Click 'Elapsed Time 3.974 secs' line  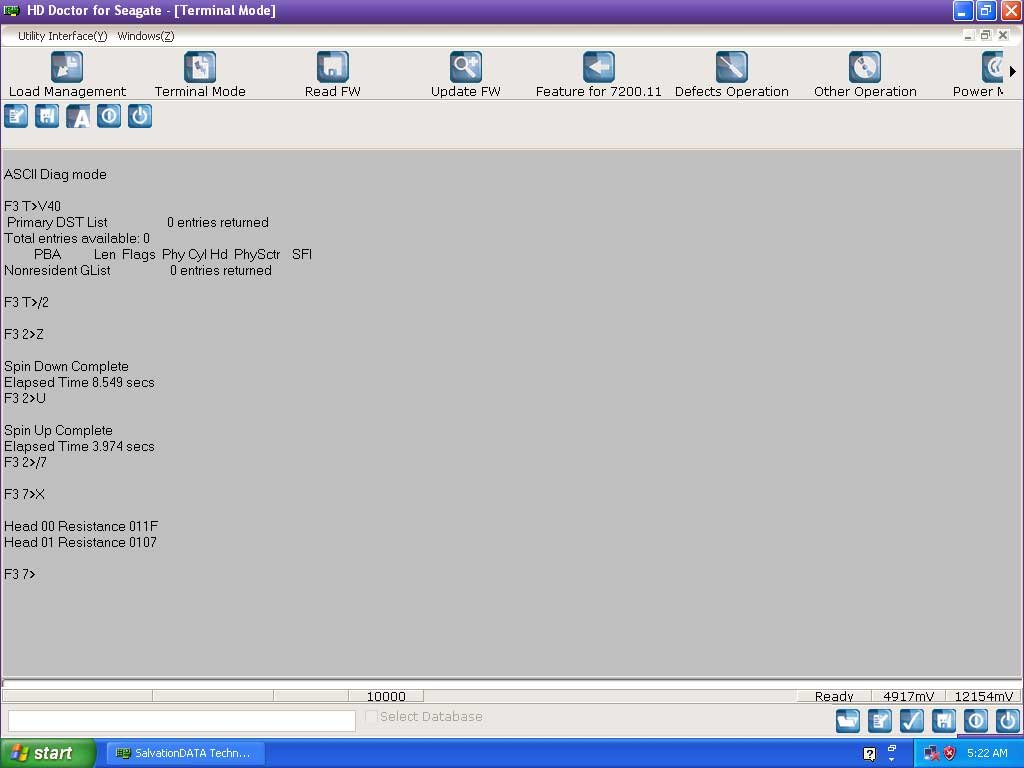[79, 446]
